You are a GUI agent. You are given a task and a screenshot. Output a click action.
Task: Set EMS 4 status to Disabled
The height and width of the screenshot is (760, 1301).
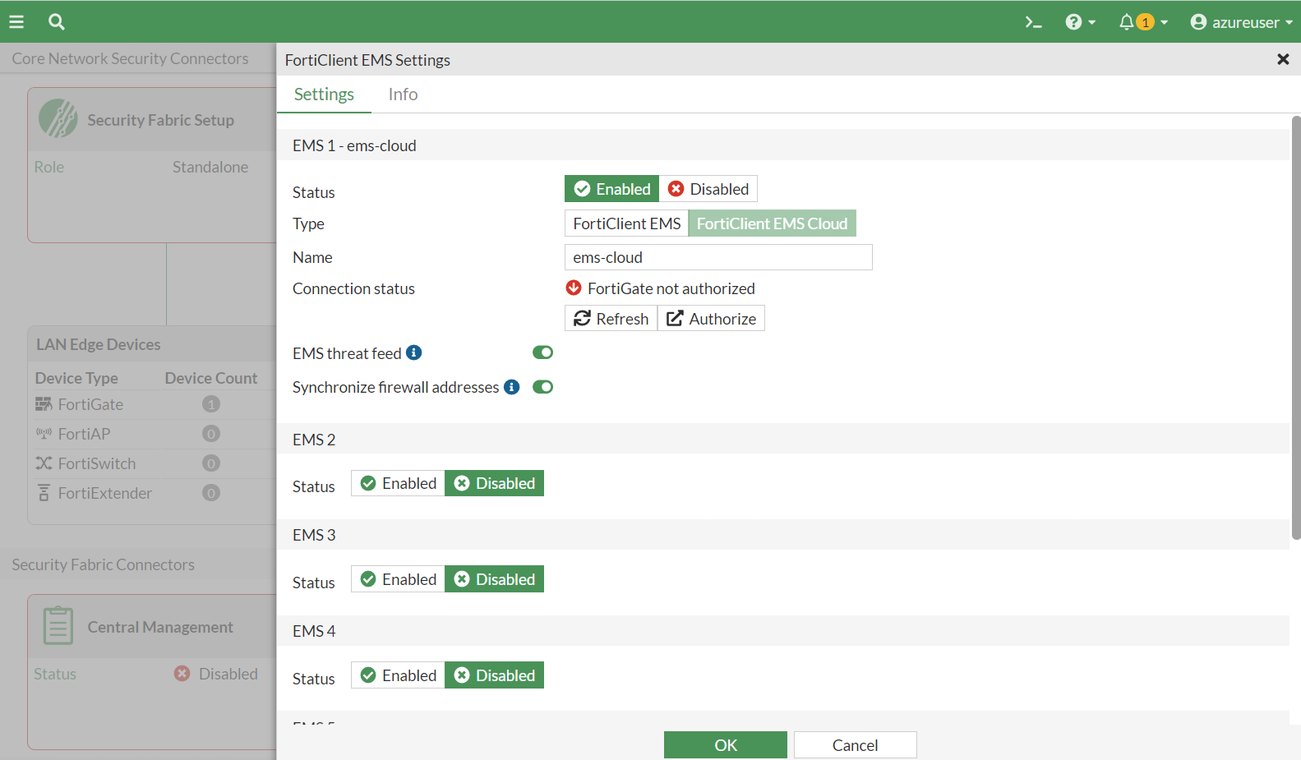coord(494,675)
